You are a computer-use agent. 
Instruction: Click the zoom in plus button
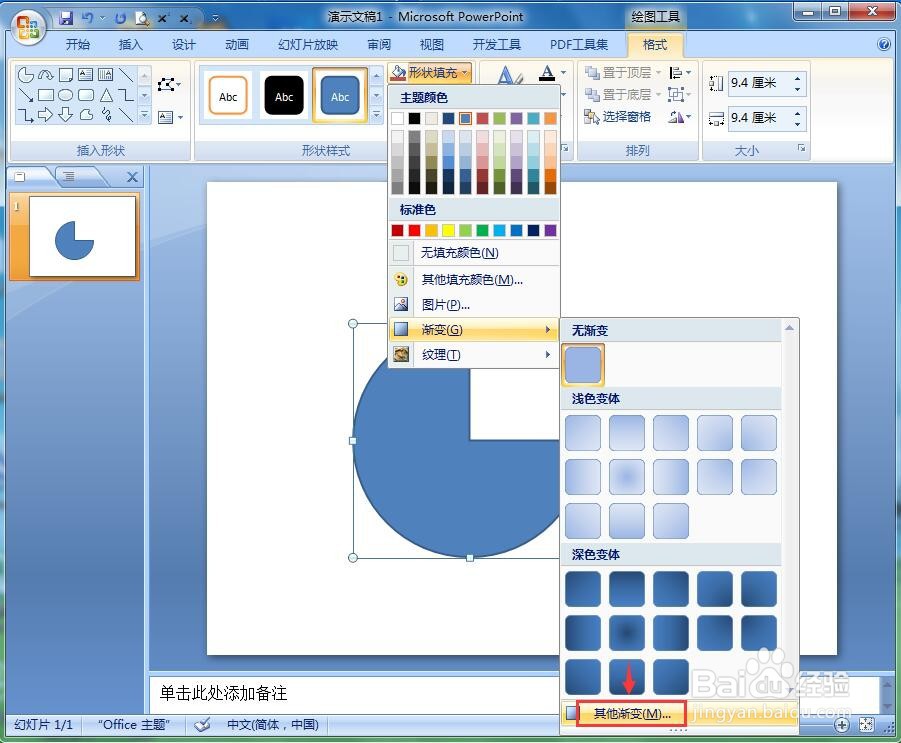(842, 725)
